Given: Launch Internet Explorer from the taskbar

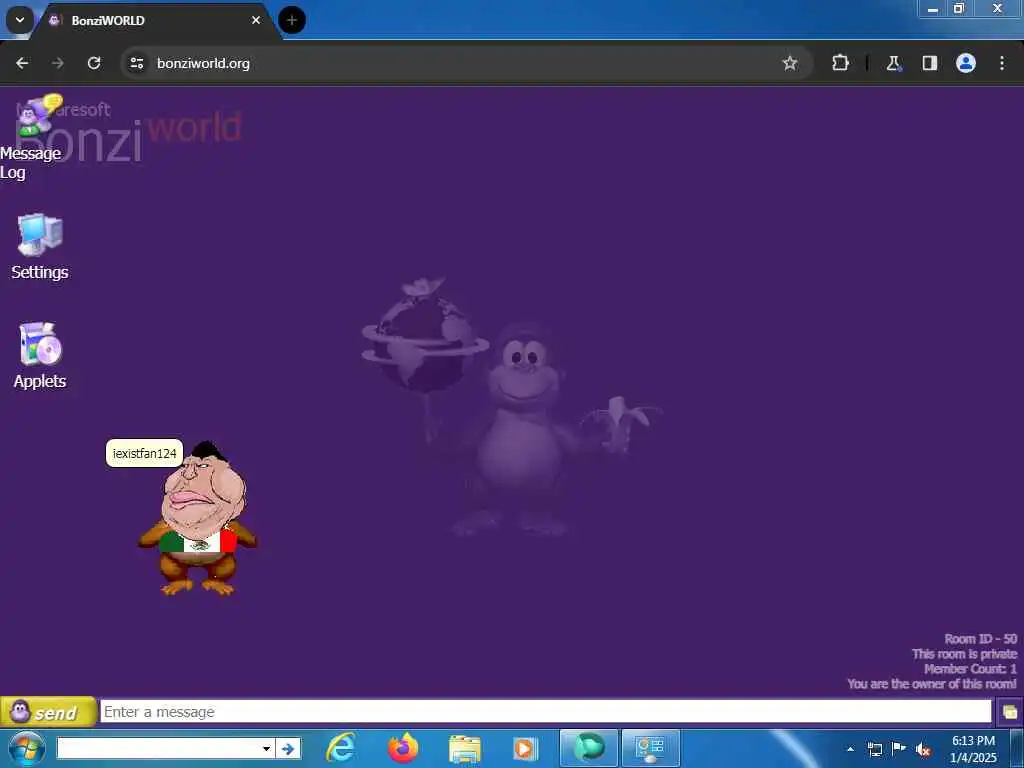Looking at the screenshot, I should (x=341, y=748).
